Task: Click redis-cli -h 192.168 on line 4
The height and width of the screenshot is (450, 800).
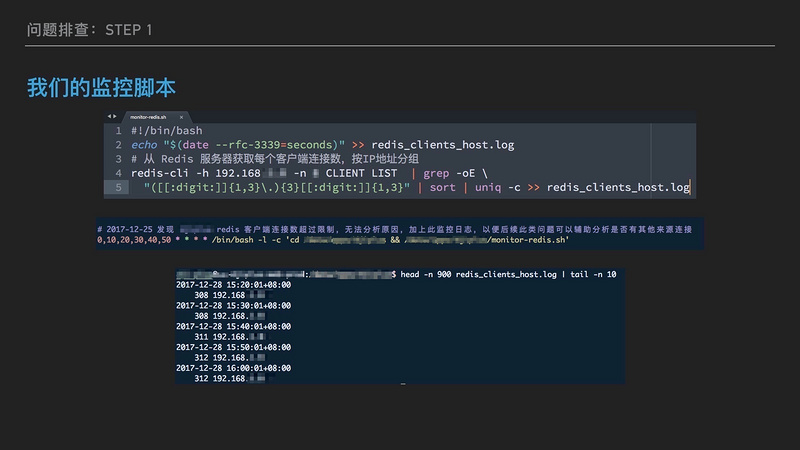Action: [196, 173]
